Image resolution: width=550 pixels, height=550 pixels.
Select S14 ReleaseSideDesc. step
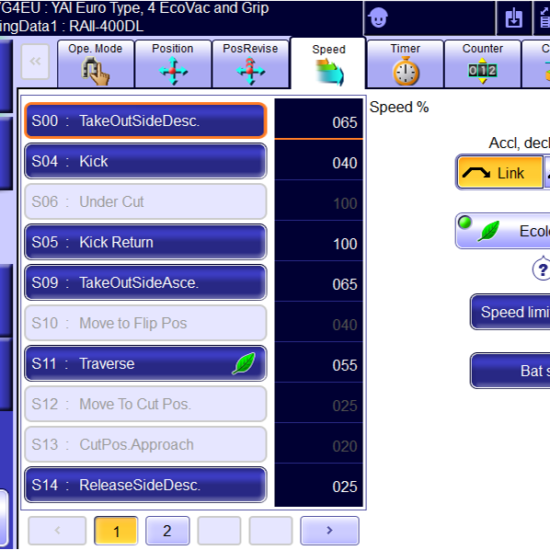click(x=146, y=485)
